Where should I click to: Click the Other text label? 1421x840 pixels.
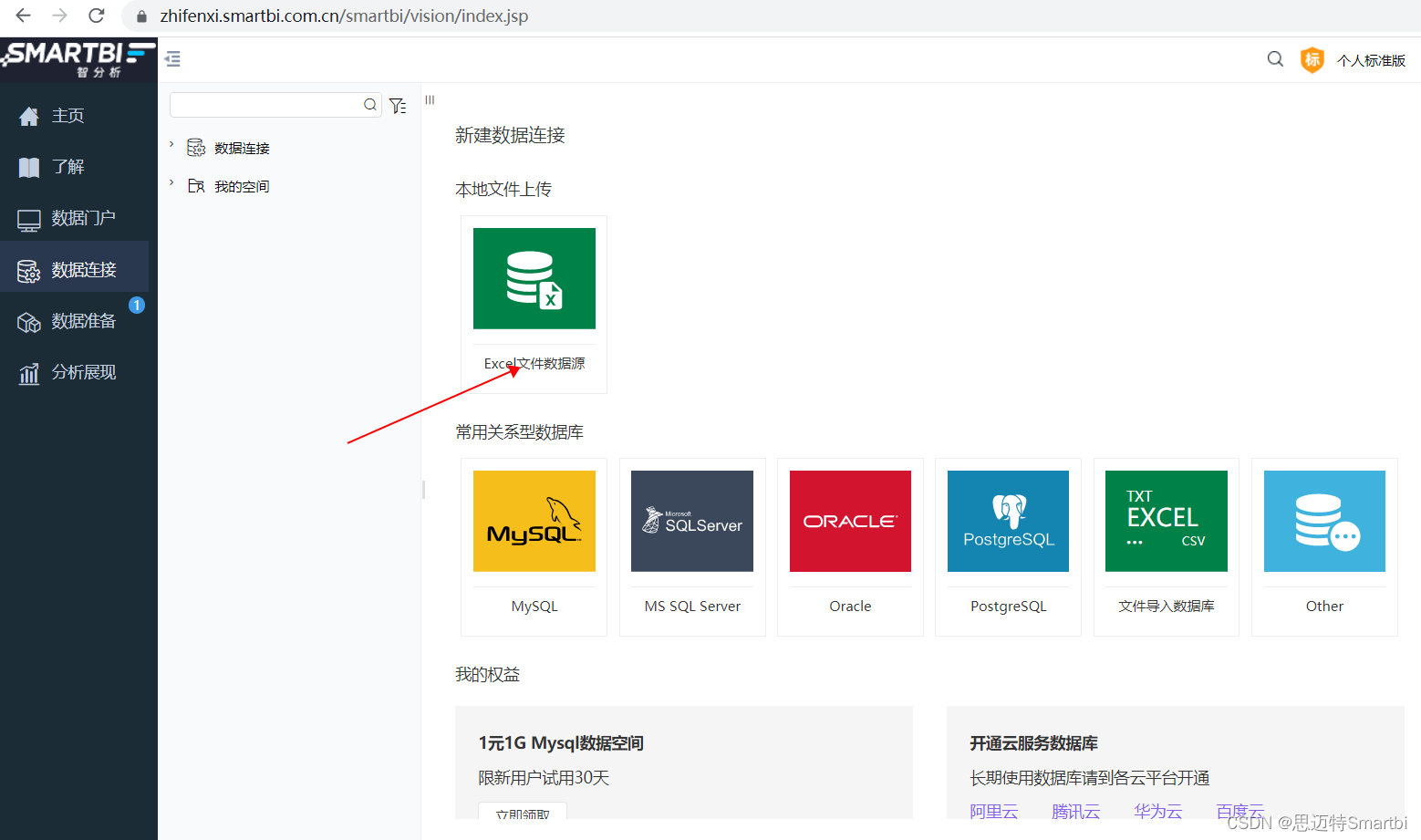pyautogui.click(x=1324, y=607)
